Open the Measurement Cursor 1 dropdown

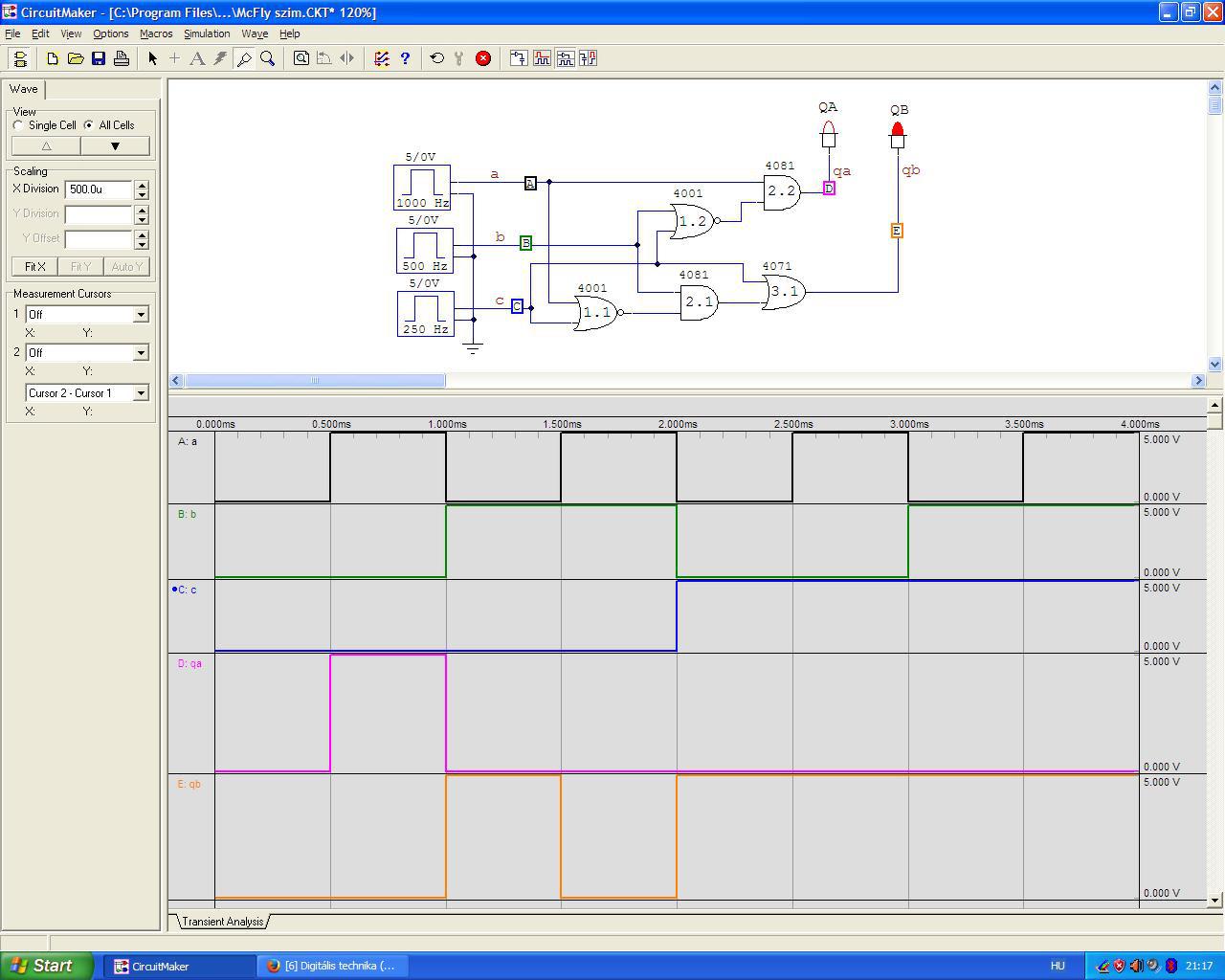141,315
